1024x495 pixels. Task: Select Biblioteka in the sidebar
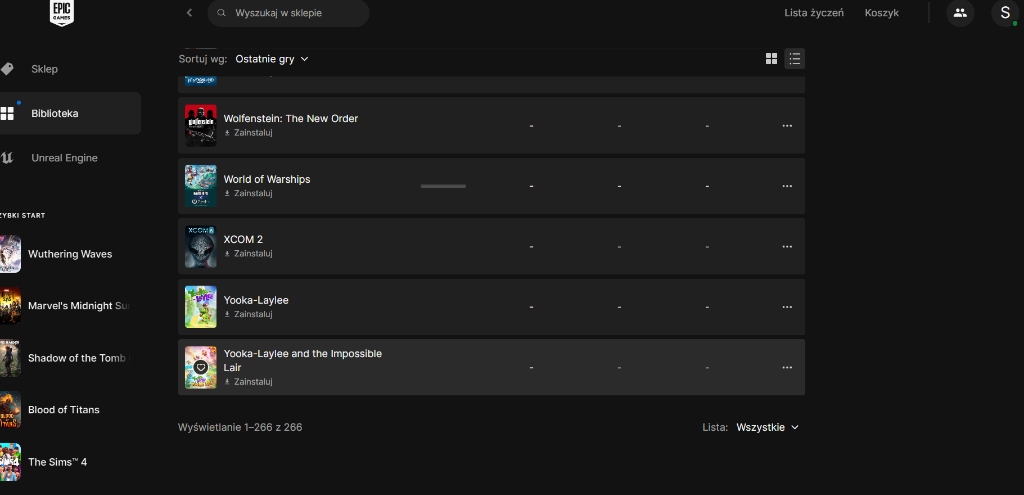[54, 113]
